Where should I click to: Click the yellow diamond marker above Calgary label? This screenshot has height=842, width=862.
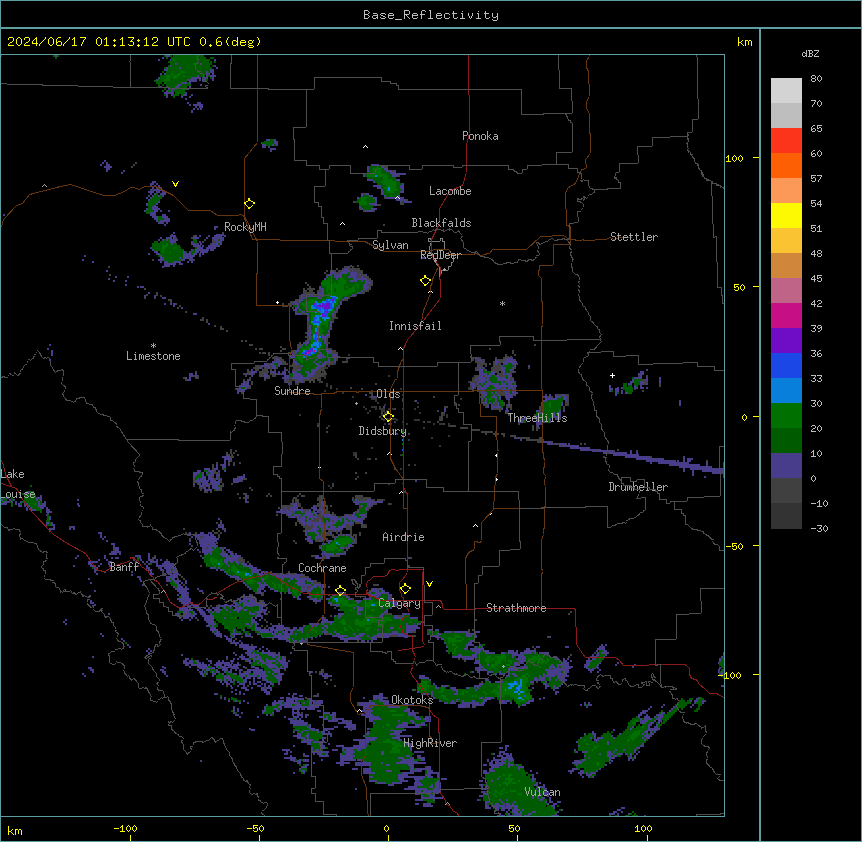click(x=405, y=589)
